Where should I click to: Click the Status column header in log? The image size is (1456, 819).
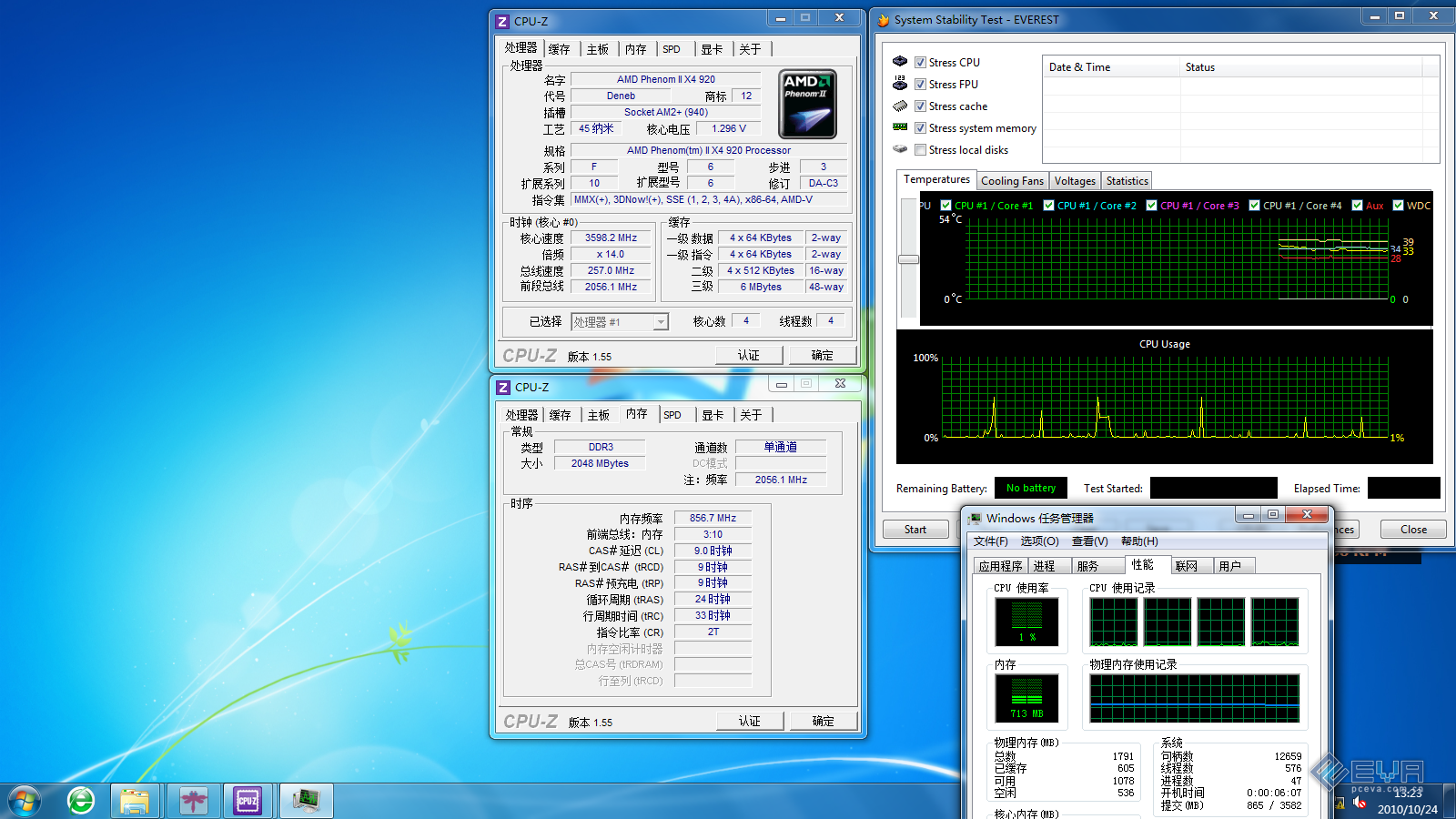tap(1301, 67)
